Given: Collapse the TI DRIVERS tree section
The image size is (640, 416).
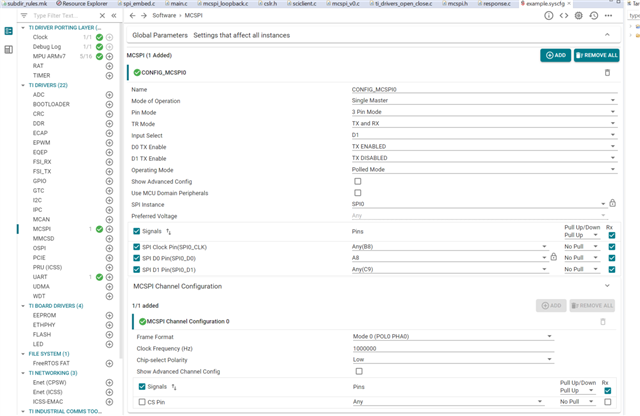Looking at the screenshot, I should coord(23,85).
